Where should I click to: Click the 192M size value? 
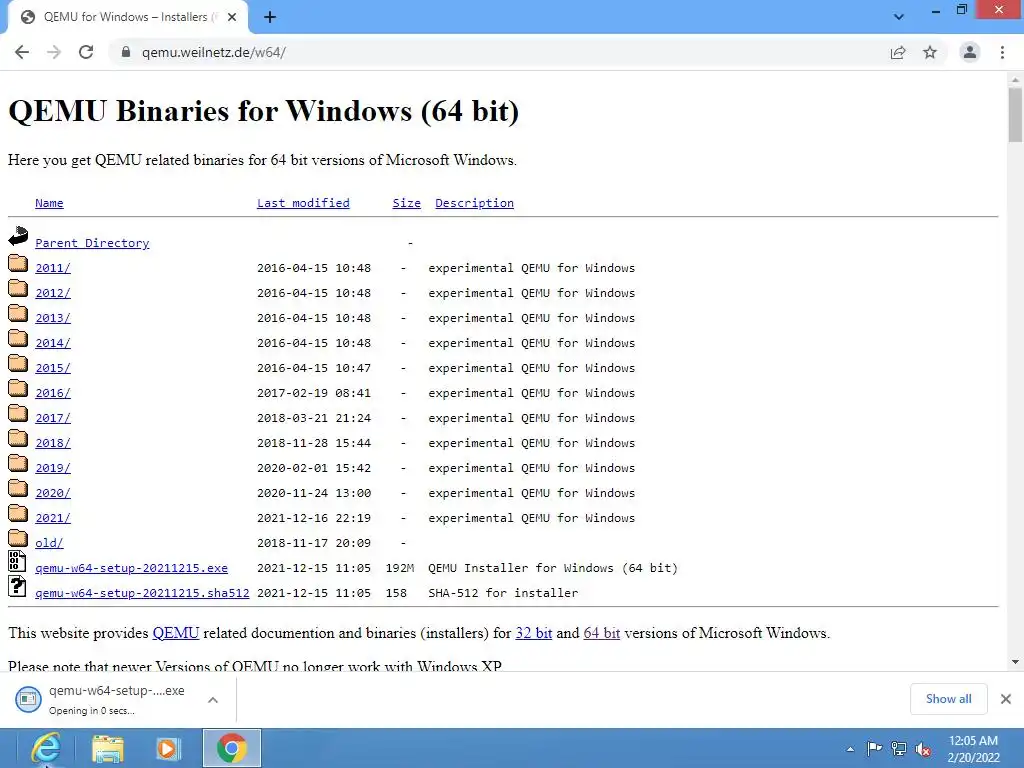(400, 568)
